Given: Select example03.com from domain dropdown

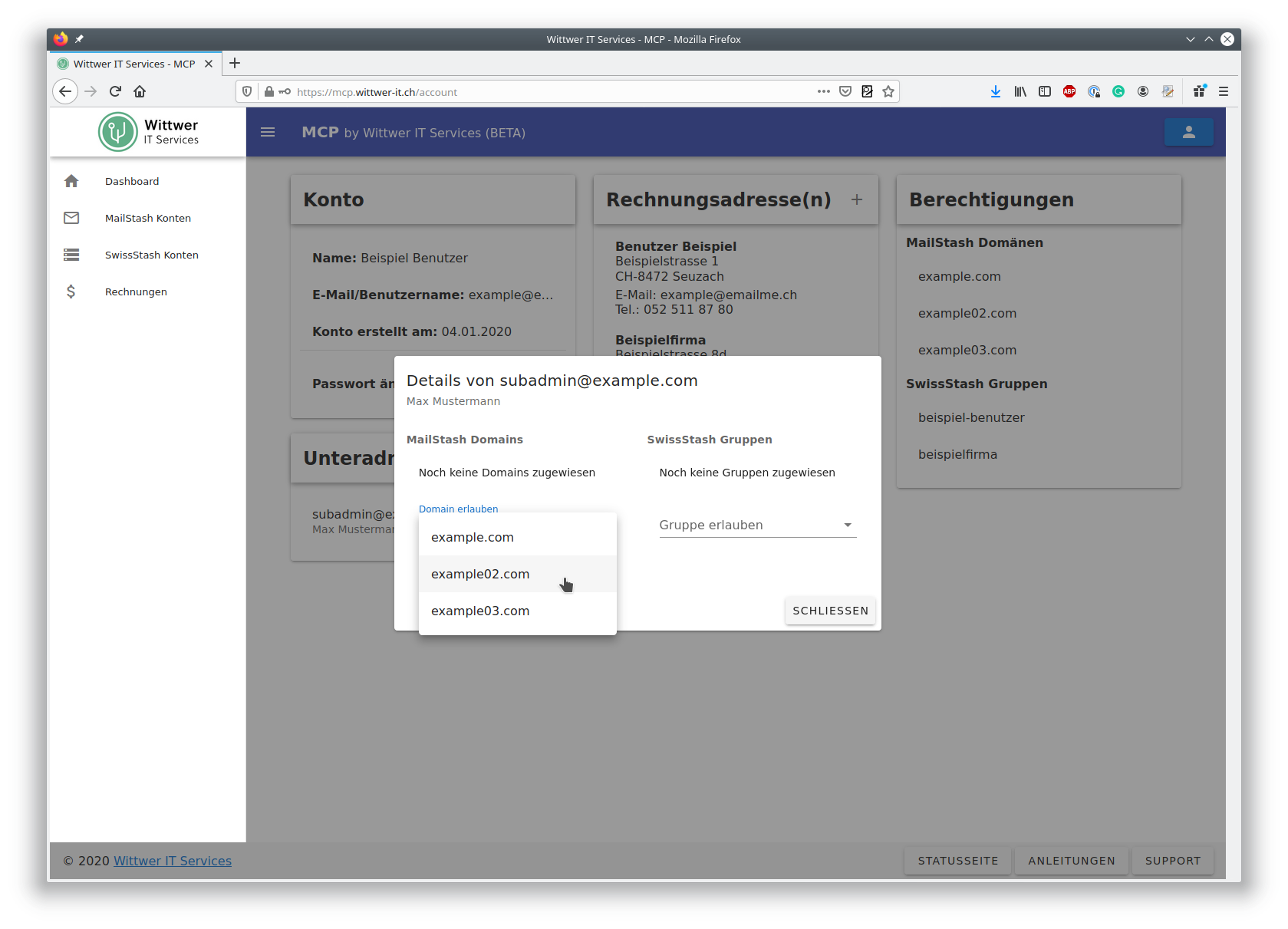Looking at the screenshot, I should point(518,611).
